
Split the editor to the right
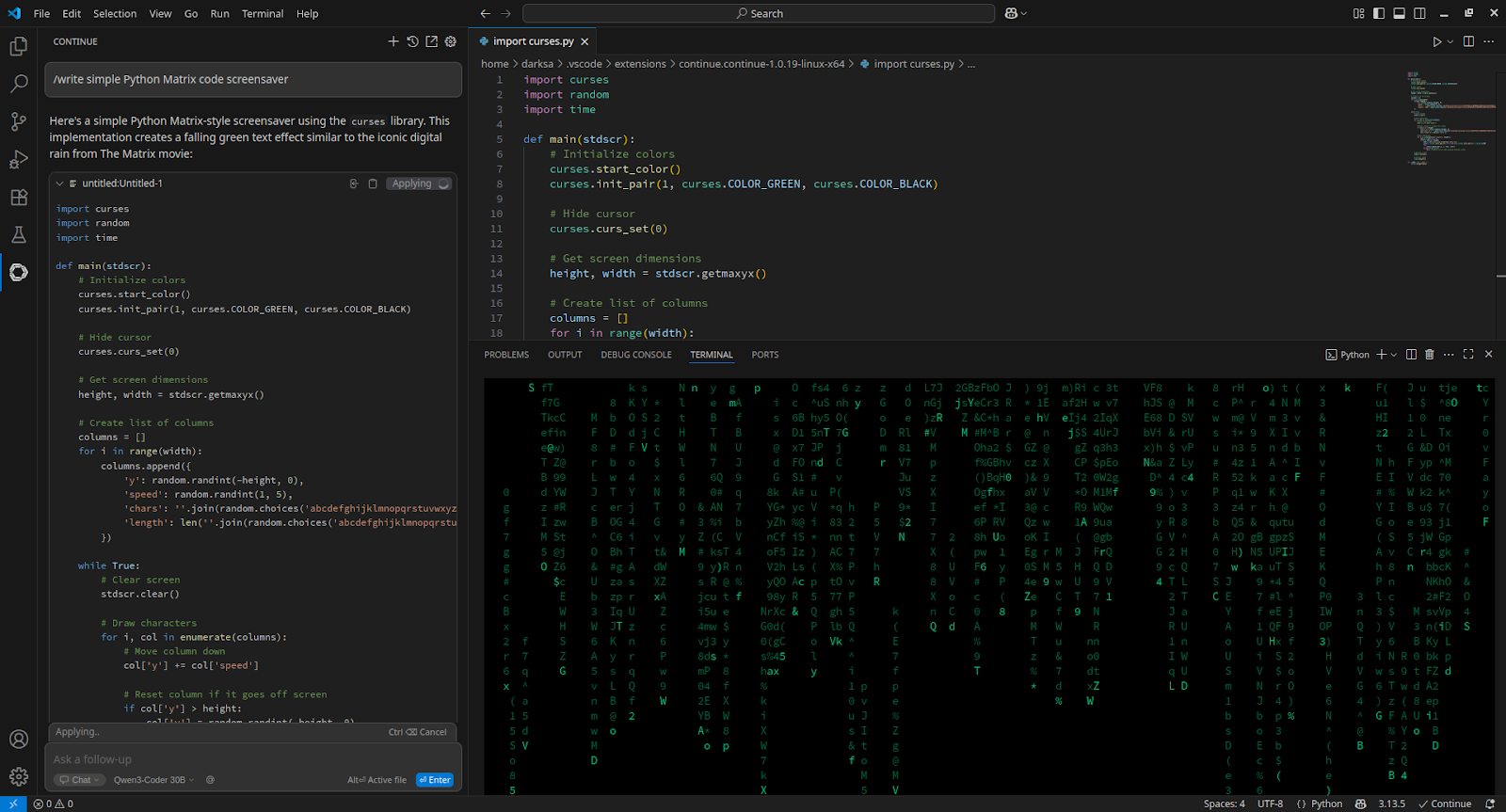pyautogui.click(x=1468, y=41)
